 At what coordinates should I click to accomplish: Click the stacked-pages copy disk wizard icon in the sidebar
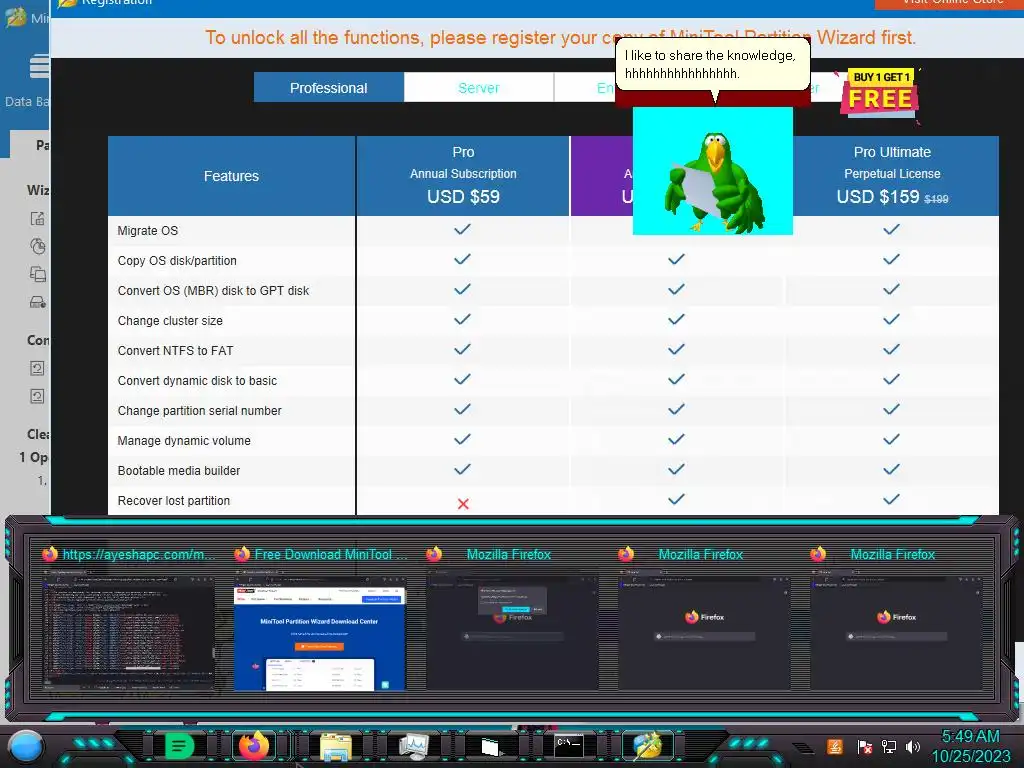(38, 274)
